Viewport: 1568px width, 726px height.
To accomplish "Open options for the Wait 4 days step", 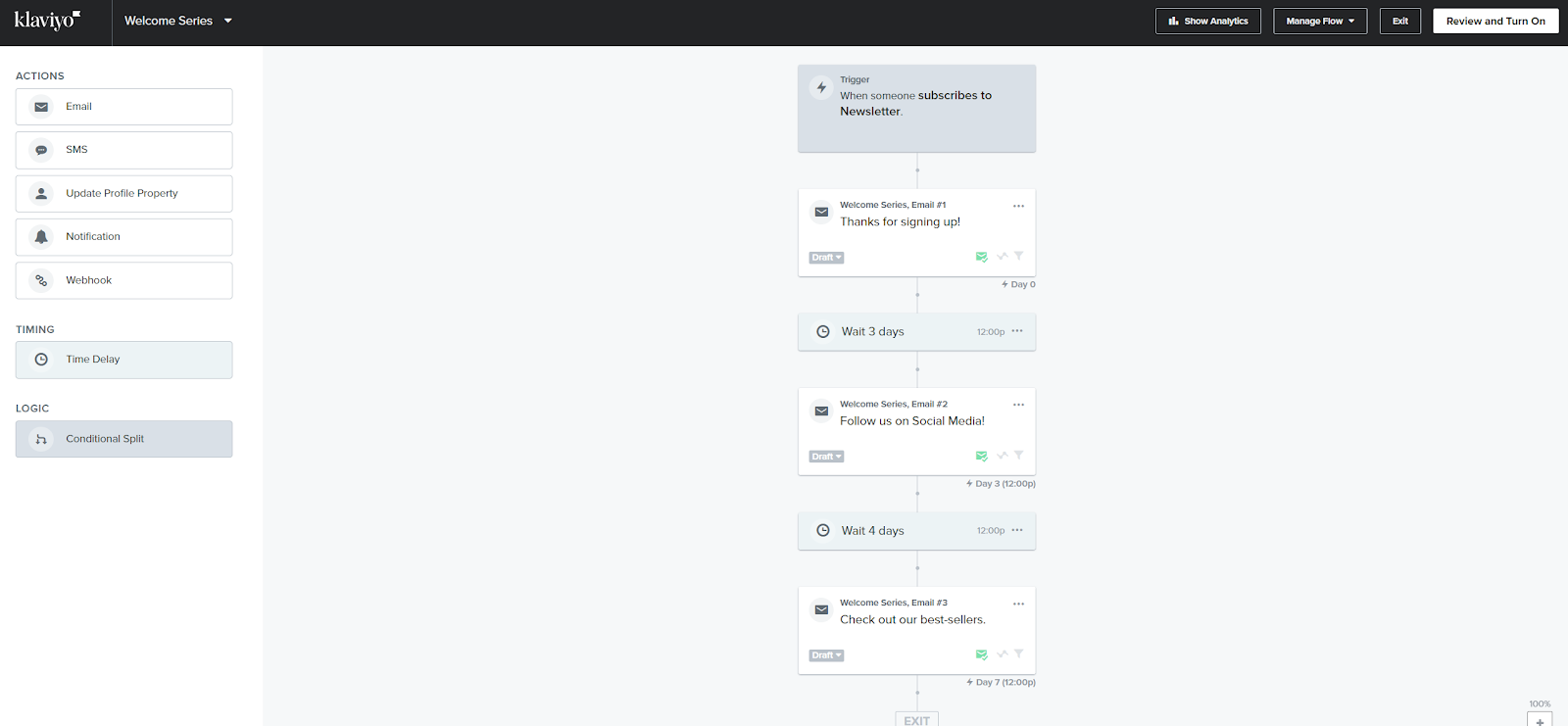I will click(1017, 530).
